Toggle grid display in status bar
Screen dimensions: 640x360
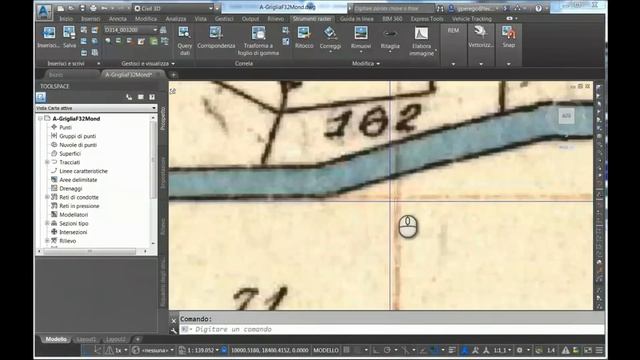347,350
